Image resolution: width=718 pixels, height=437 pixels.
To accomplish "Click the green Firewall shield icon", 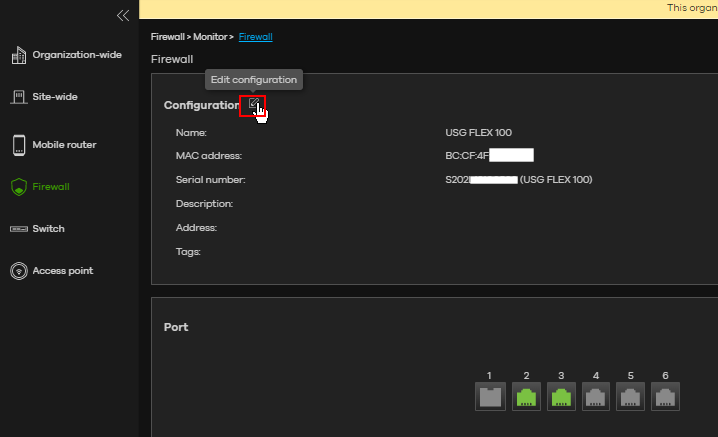I will [x=18, y=187].
